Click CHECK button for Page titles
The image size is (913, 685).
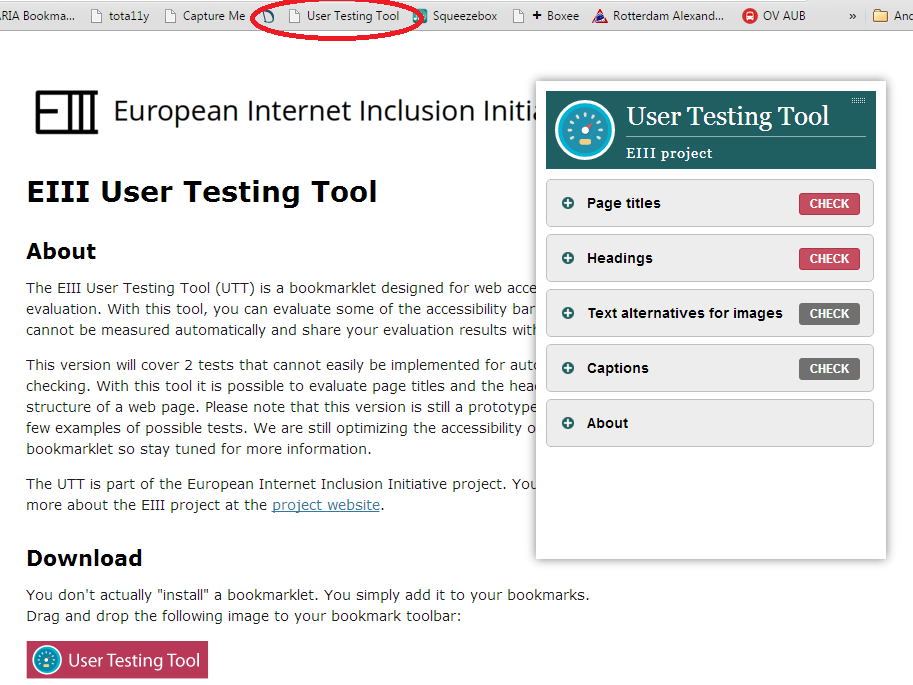pyautogui.click(x=829, y=204)
